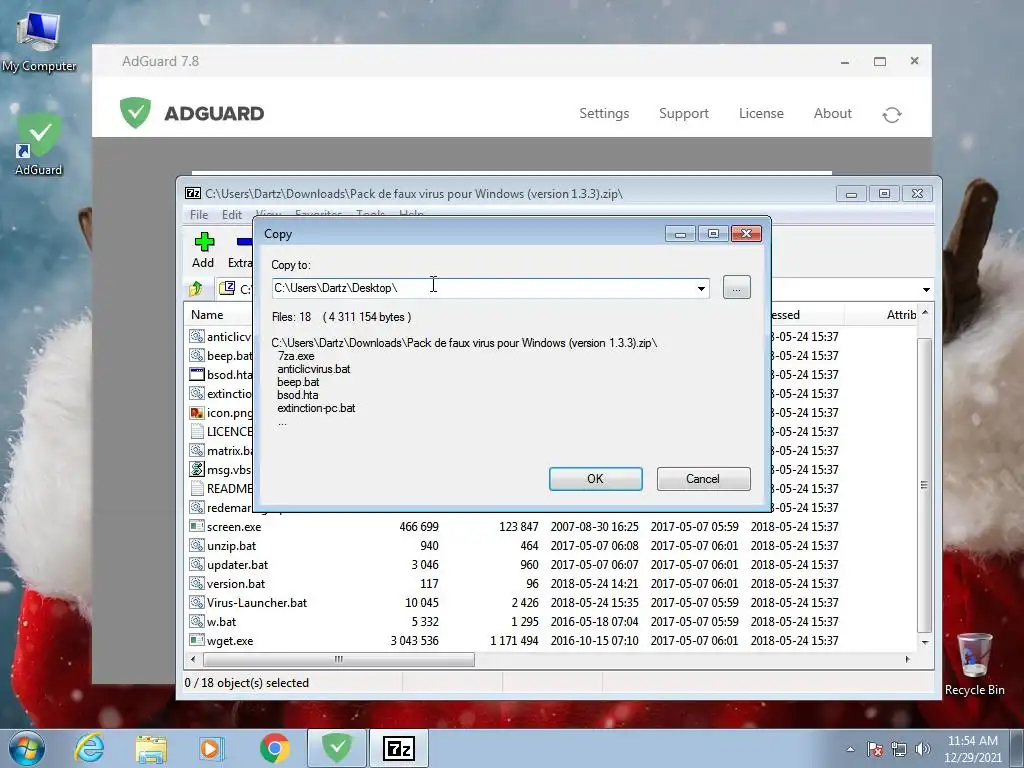Screen dimensions: 1024x768
Task: Click the matrix.bat file icon
Action: [197, 450]
